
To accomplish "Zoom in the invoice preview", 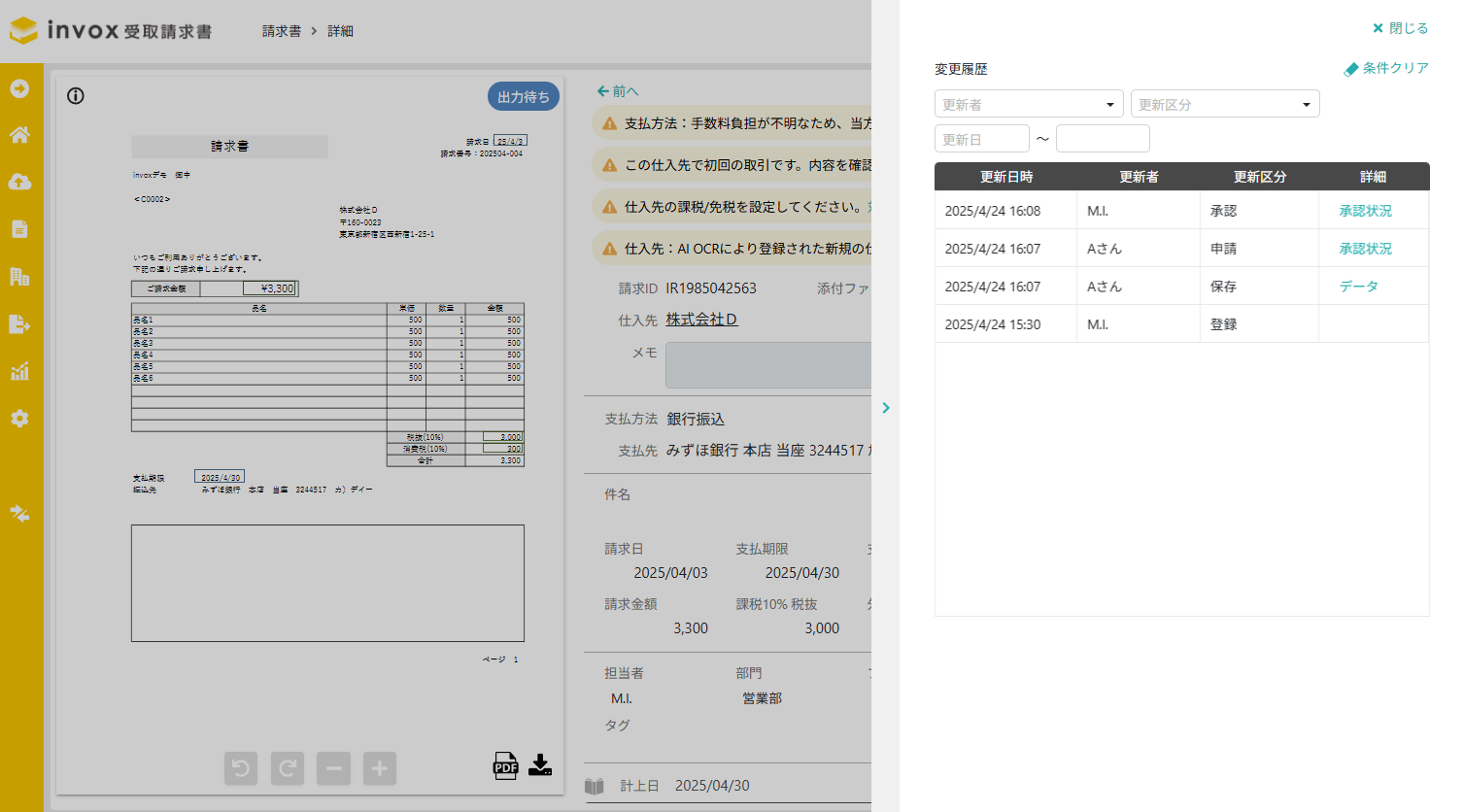I will coord(380,768).
